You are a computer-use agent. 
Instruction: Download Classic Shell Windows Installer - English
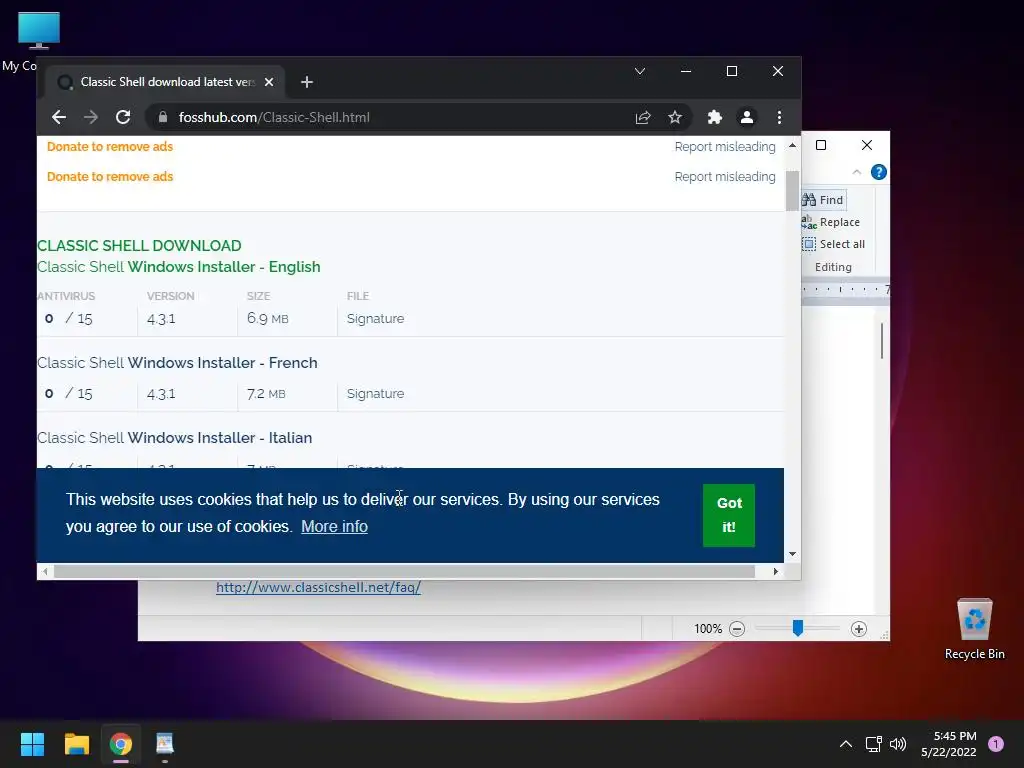[179, 267]
